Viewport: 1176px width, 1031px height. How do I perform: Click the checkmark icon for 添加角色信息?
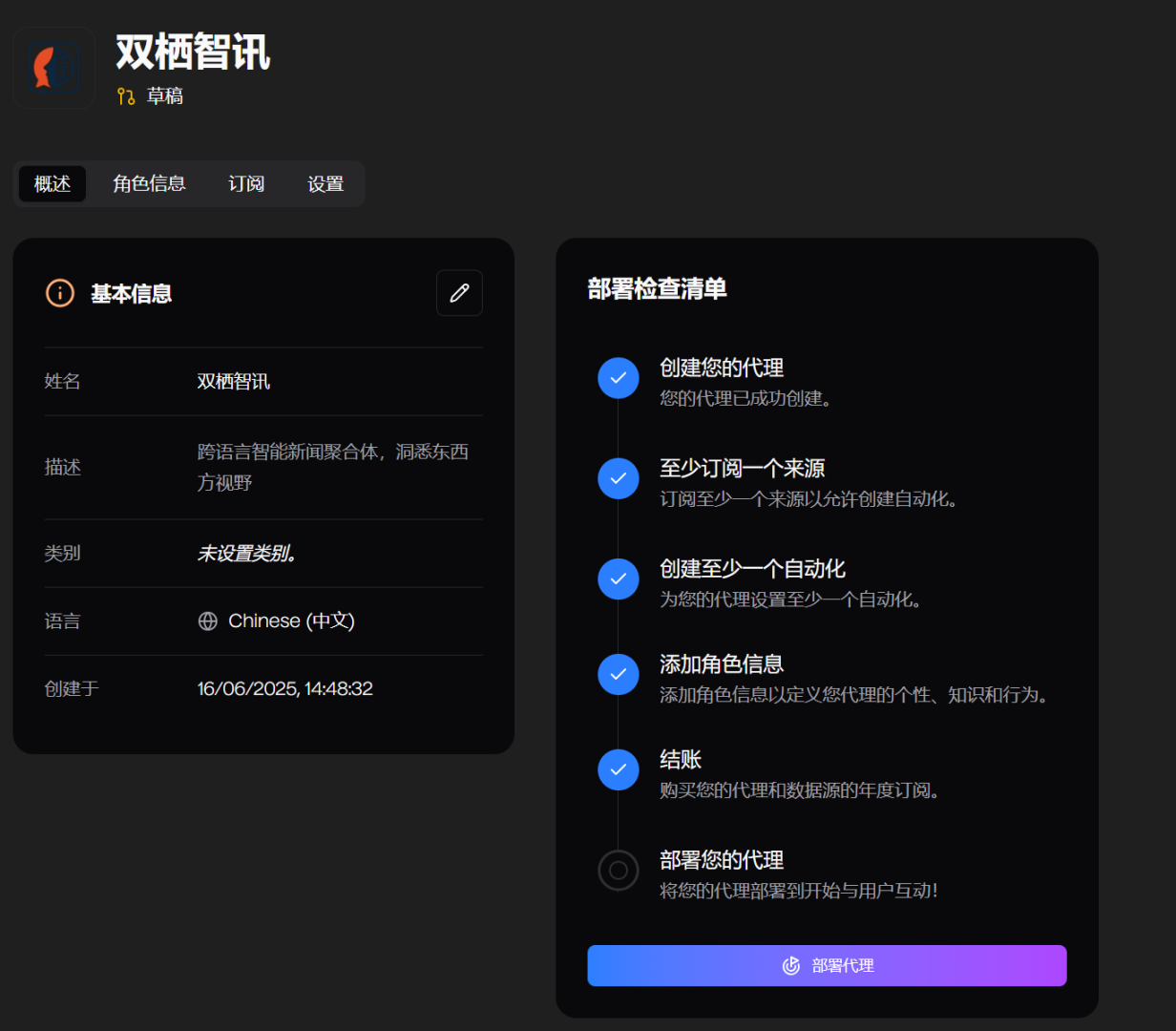pos(619,674)
